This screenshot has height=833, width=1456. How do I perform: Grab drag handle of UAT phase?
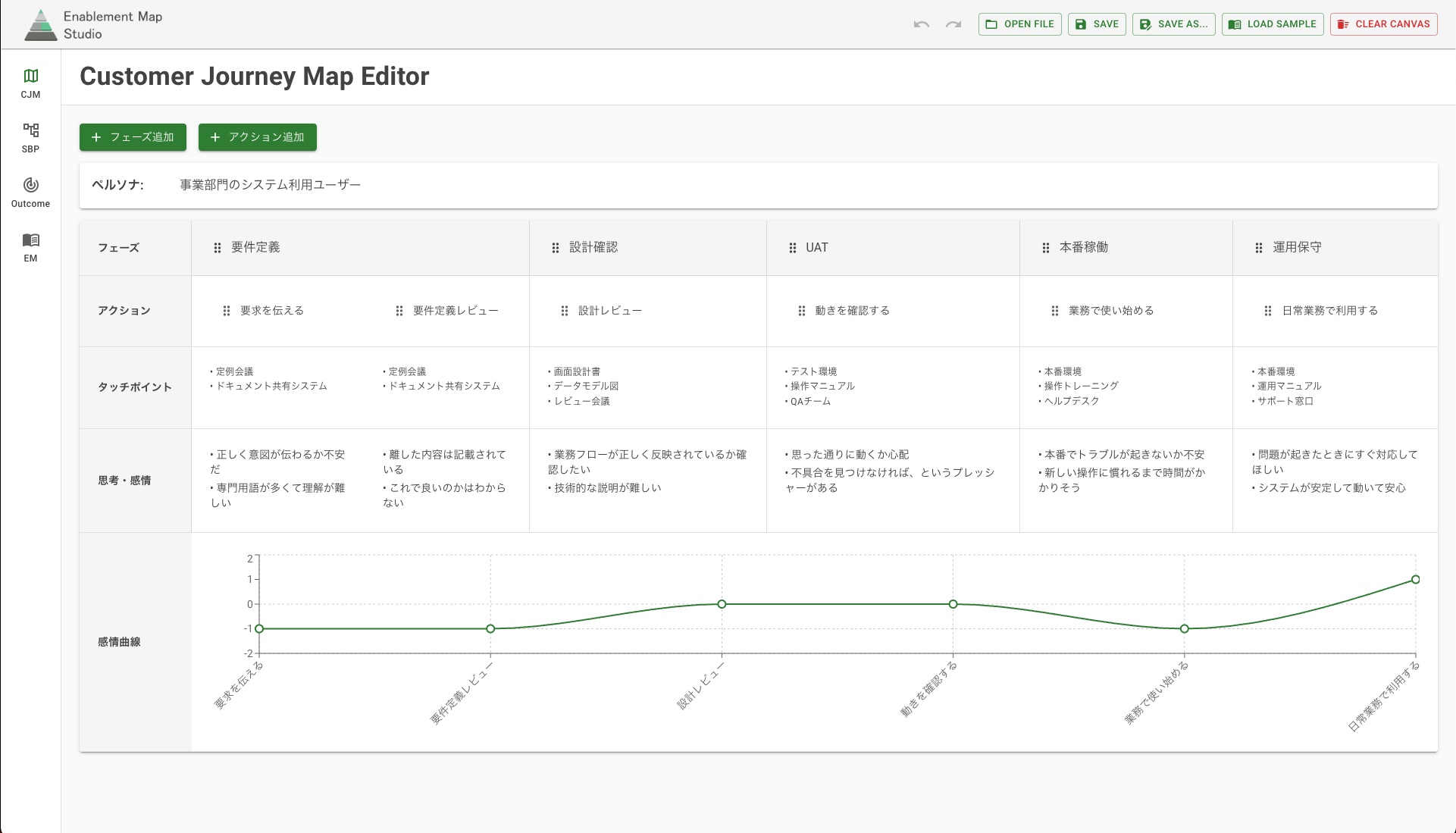coord(793,248)
